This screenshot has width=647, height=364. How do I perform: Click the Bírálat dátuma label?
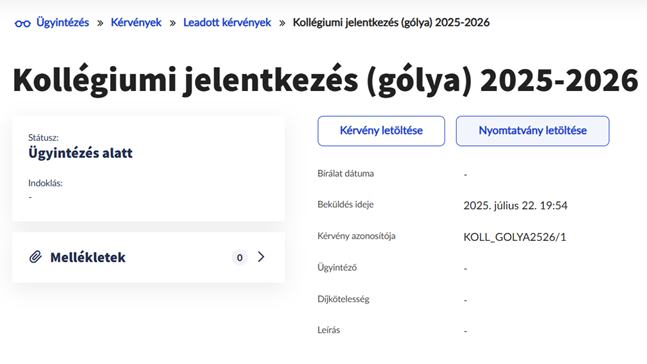click(x=346, y=174)
